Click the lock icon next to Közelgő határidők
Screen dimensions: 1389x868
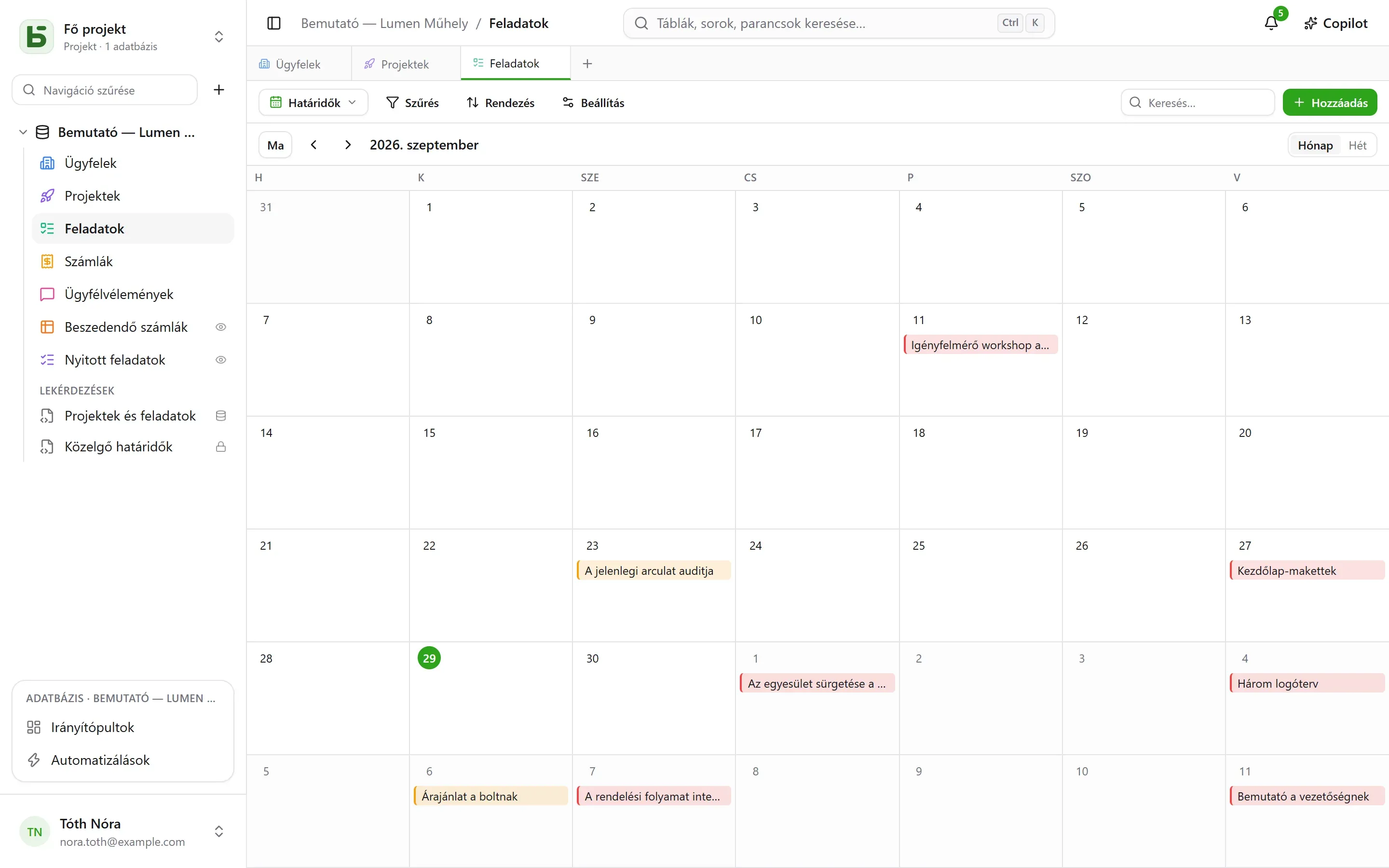[x=220, y=447]
